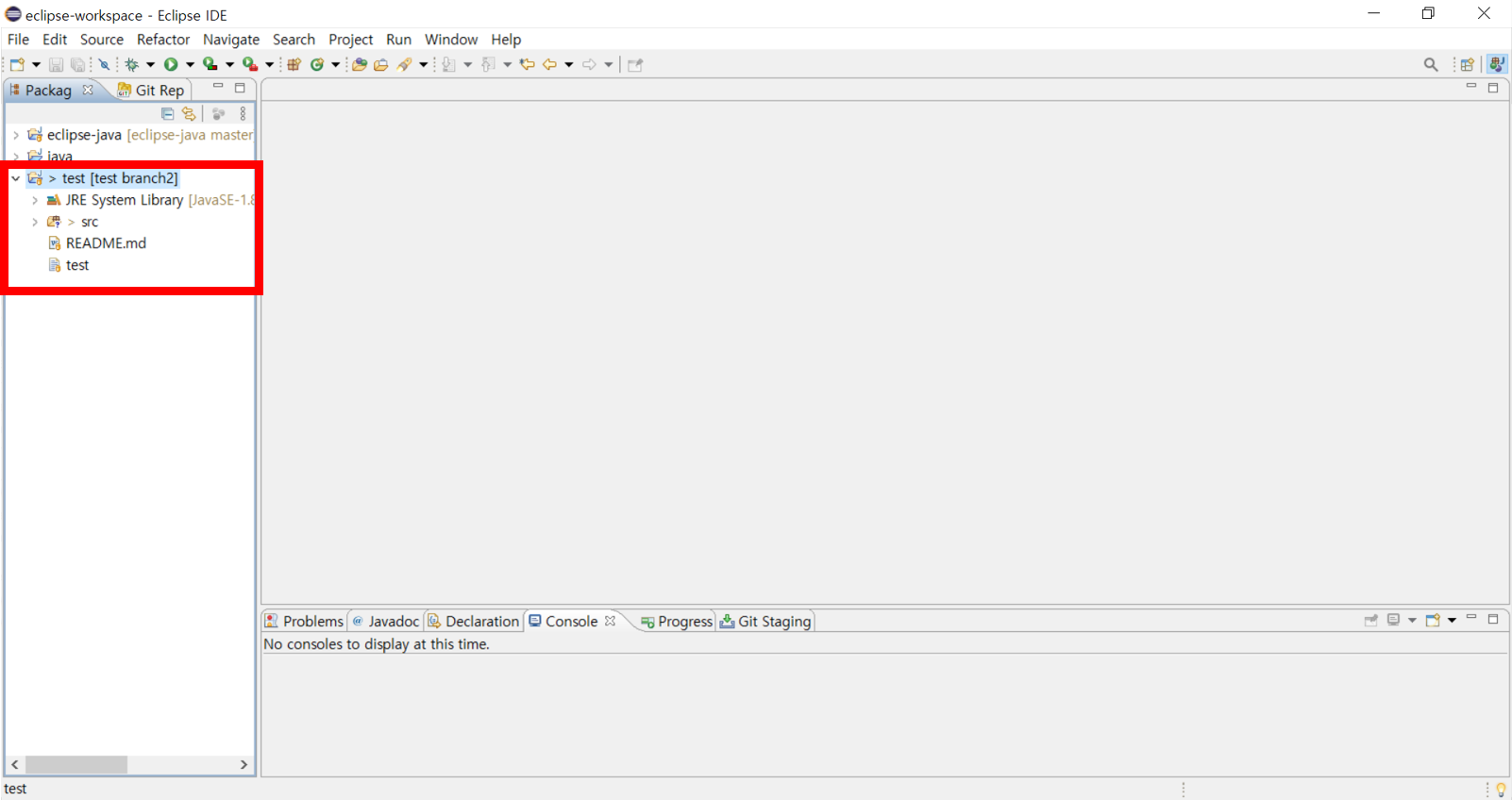
Task: Close the Console tab
Action: (610, 621)
